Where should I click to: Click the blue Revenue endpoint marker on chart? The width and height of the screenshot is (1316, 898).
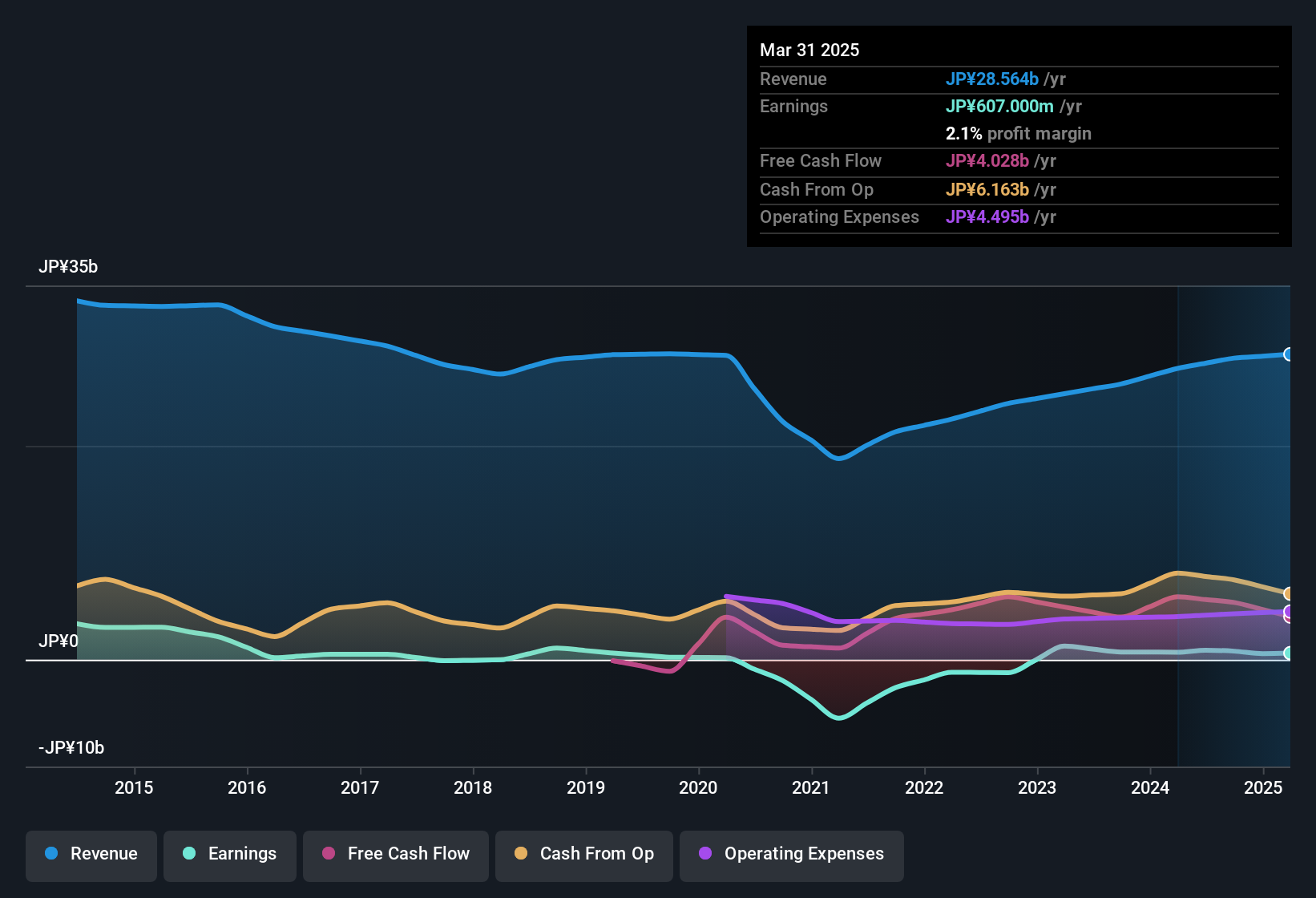1288,354
